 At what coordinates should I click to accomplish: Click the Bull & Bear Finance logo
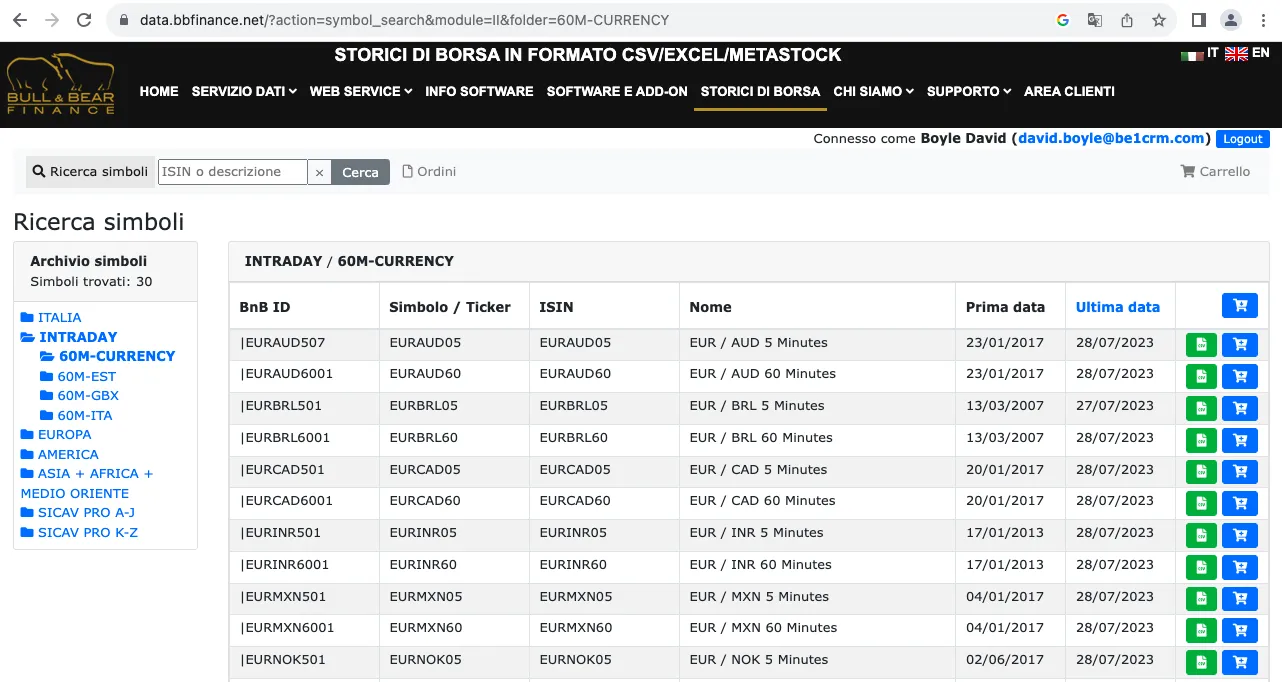click(60, 84)
